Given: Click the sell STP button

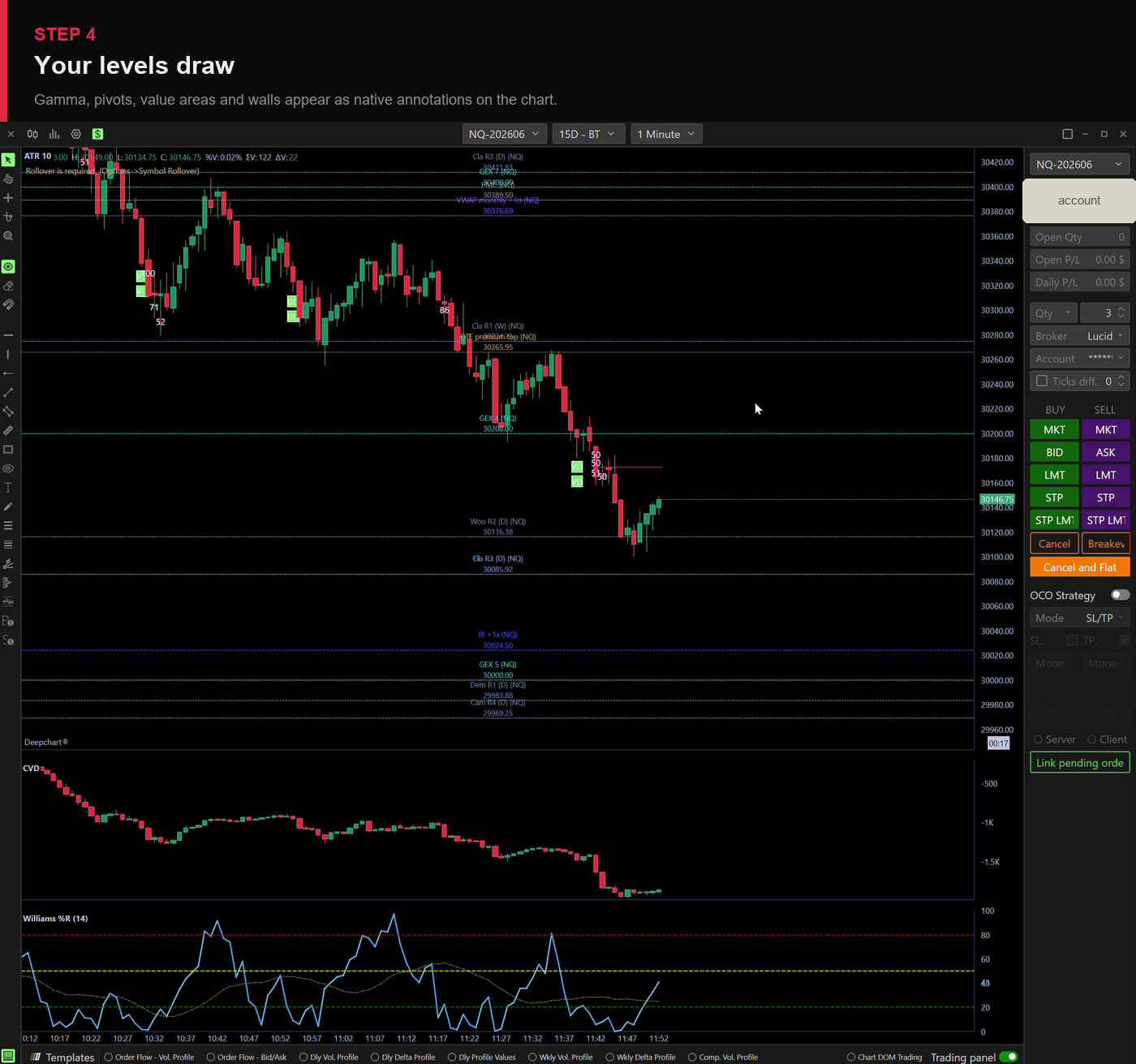Looking at the screenshot, I should pos(1105,498).
